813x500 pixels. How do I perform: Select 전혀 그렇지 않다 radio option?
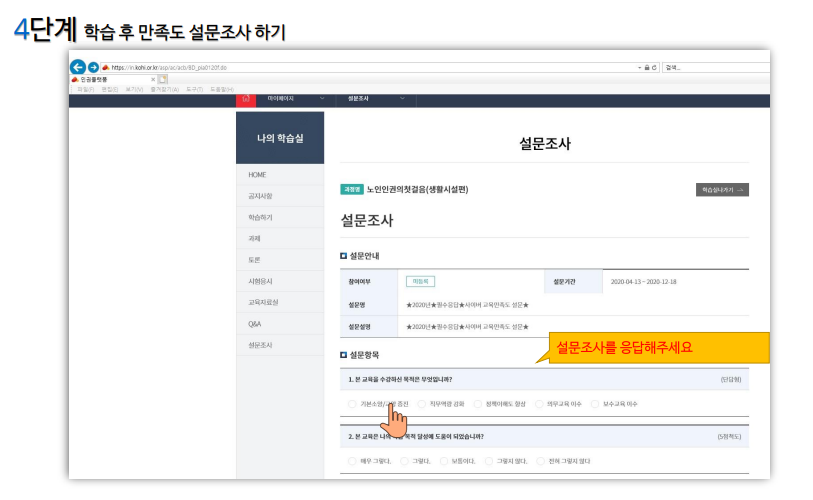540,461
